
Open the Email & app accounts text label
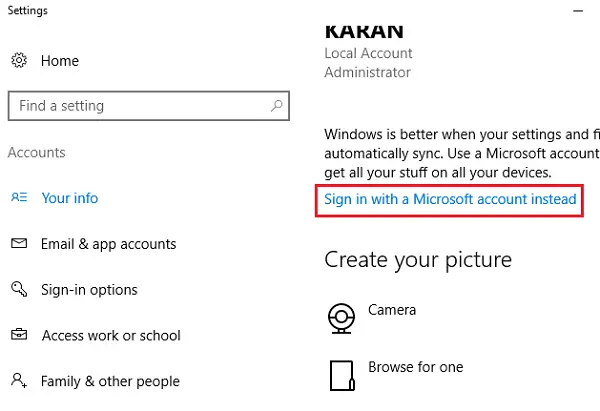(108, 244)
